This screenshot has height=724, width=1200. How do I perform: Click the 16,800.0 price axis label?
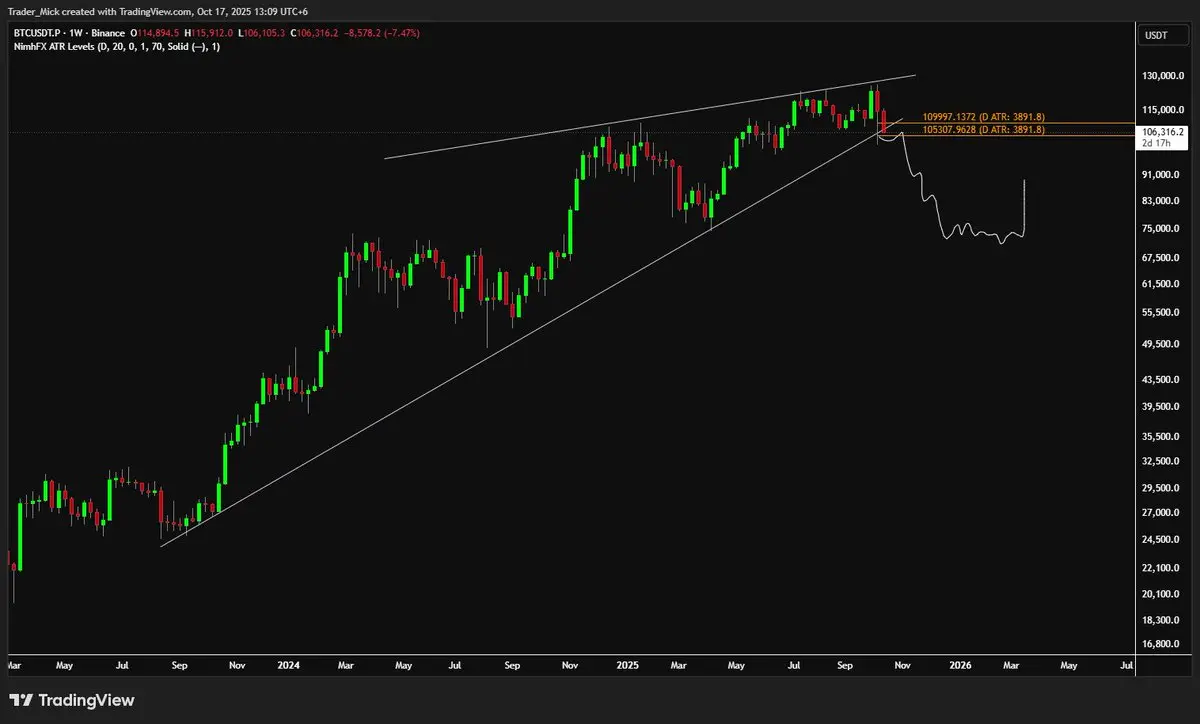[x=1162, y=644]
